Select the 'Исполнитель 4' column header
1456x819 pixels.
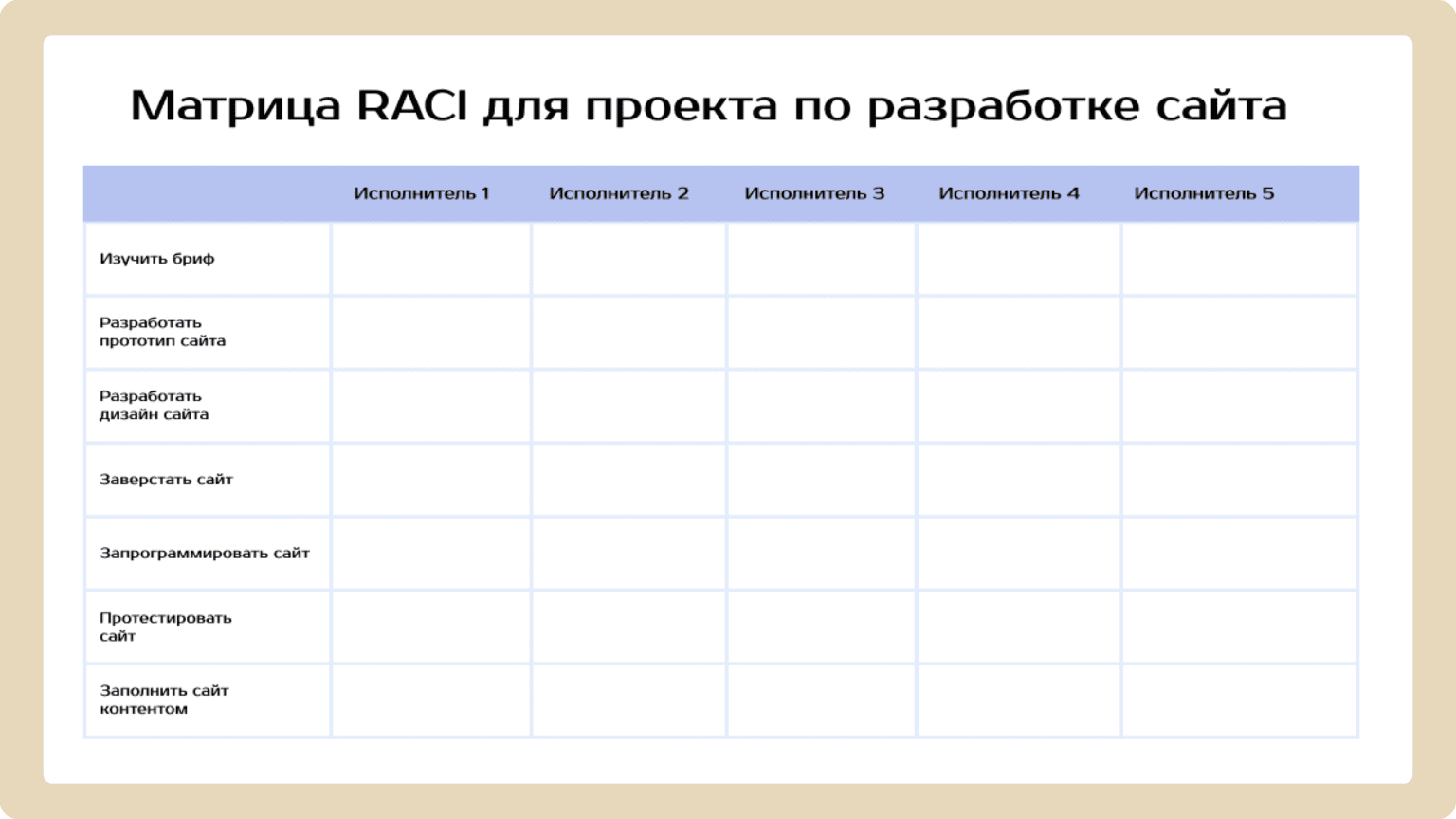click(1009, 193)
